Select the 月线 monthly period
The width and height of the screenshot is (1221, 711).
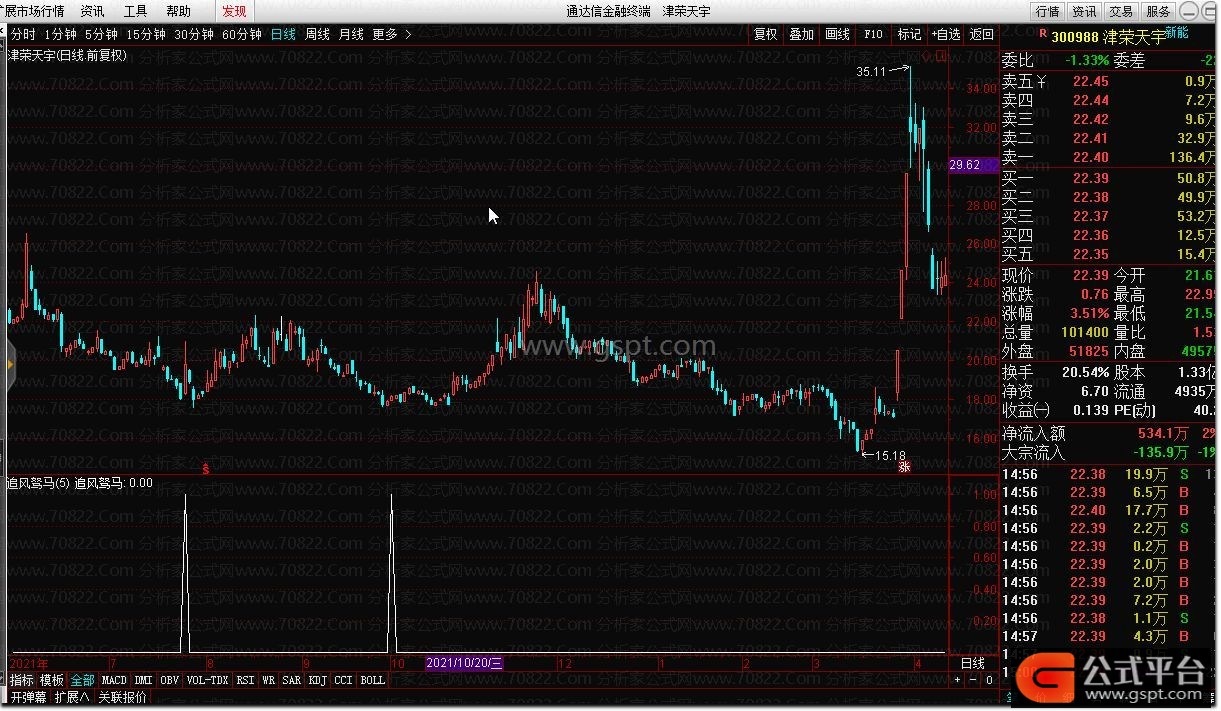pos(351,34)
